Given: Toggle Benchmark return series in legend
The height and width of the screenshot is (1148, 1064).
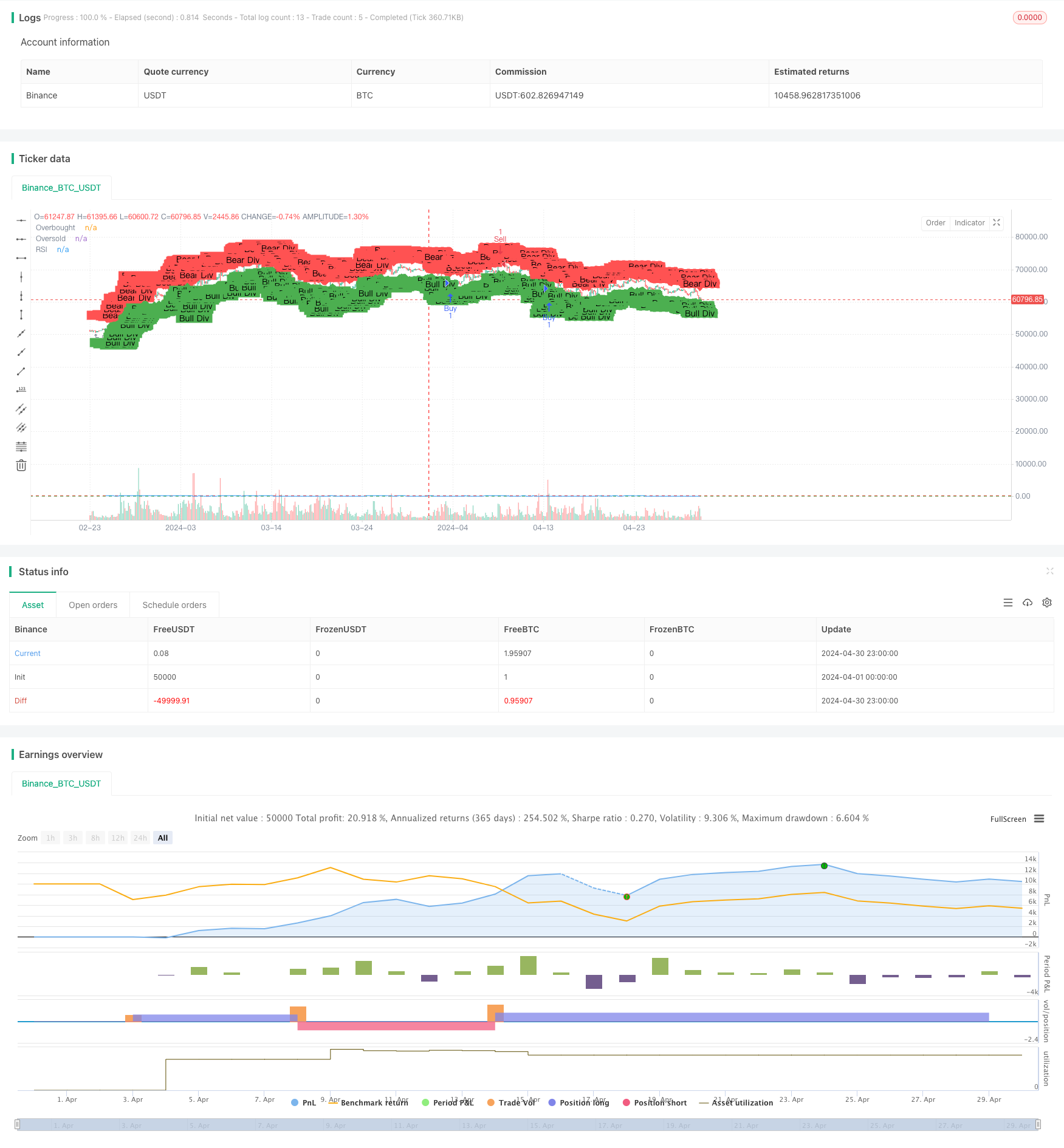Looking at the screenshot, I should tap(368, 1102).
